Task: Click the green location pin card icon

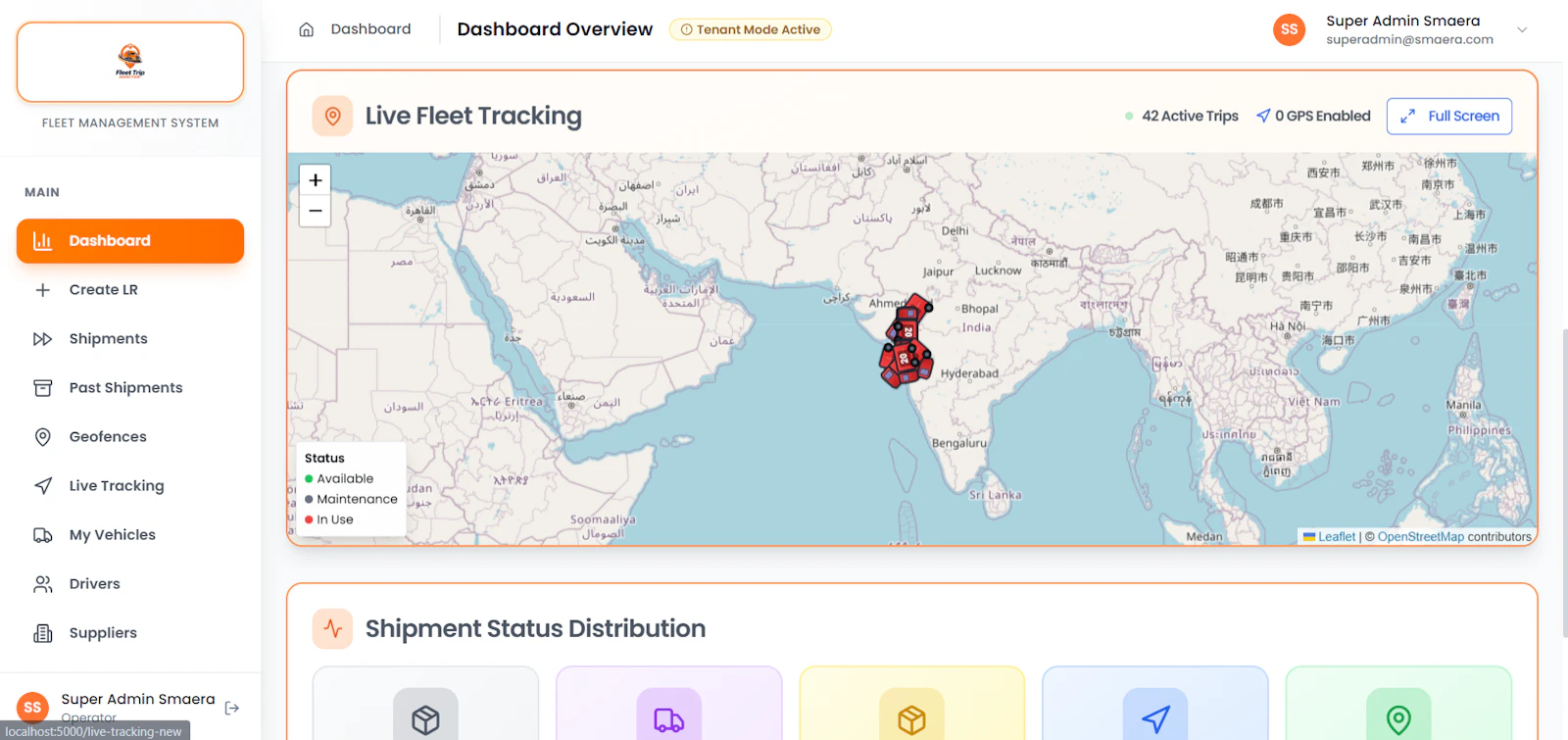Action: click(x=1398, y=719)
